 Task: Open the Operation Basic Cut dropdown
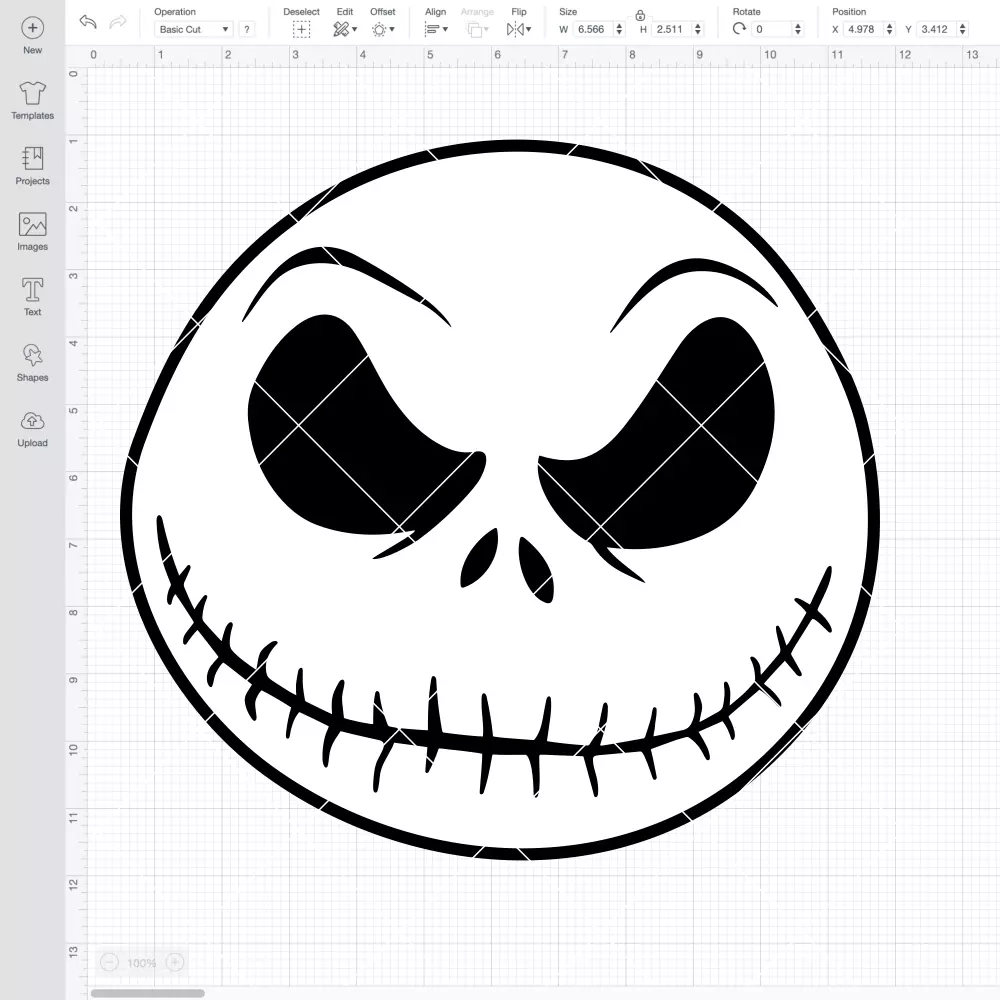click(x=194, y=29)
